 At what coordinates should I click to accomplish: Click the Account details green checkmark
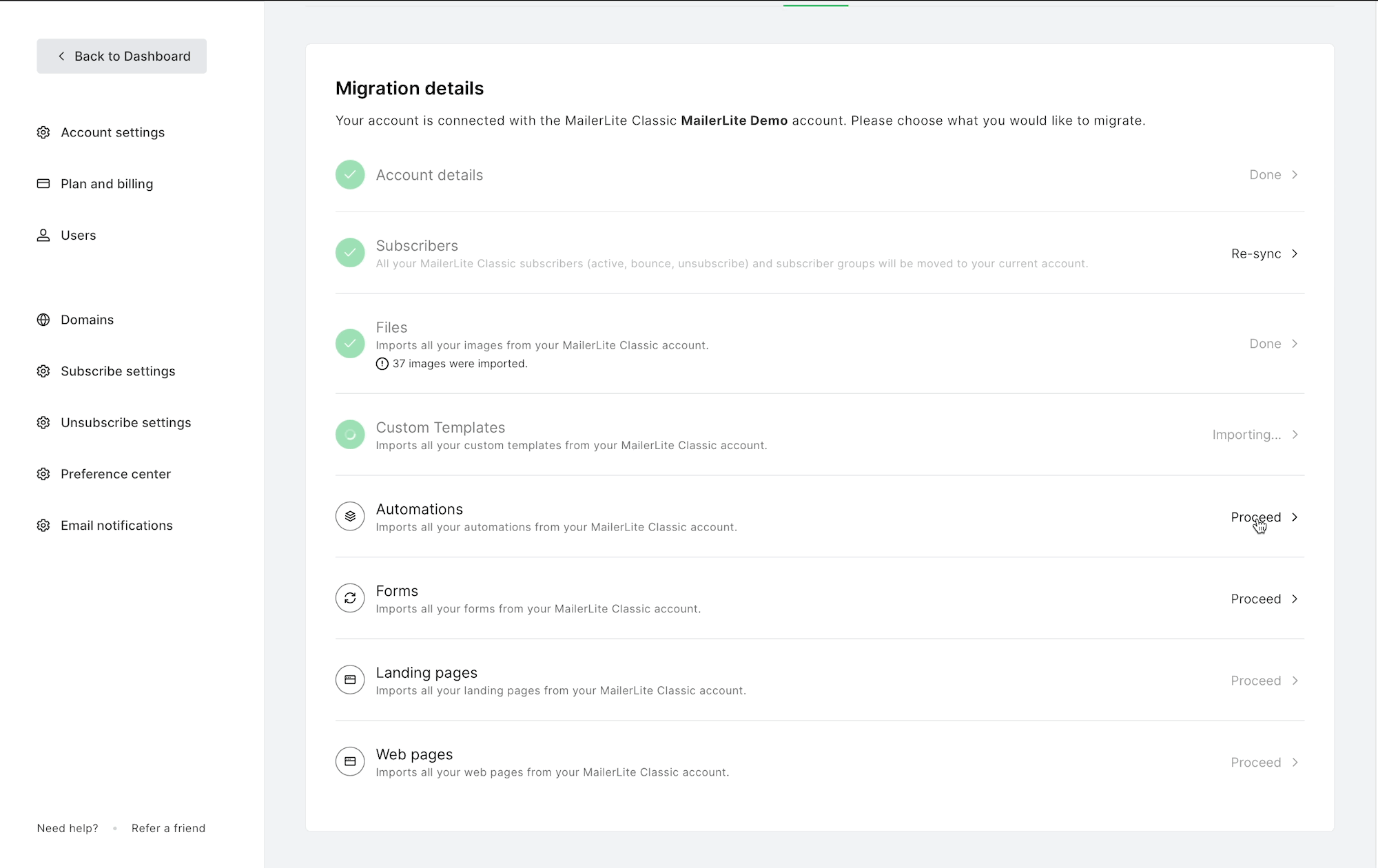click(350, 175)
